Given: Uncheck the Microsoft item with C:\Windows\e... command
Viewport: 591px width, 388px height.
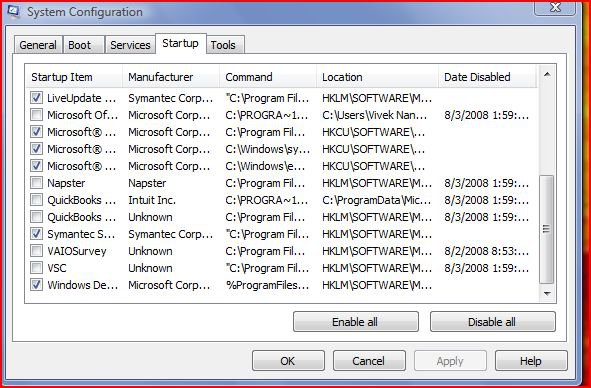Looking at the screenshot, I should pyautogui.click(x=36, y=166).
